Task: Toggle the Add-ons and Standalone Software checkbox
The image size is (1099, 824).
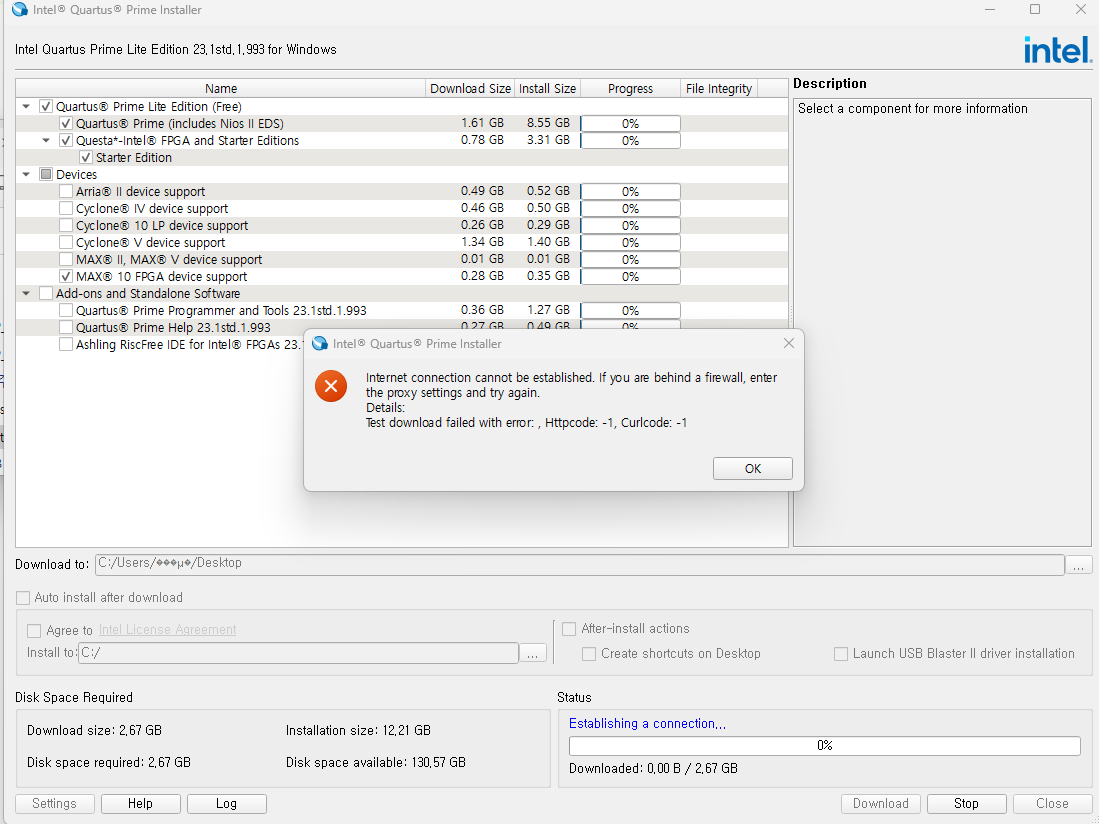Action: coord(46,294)
